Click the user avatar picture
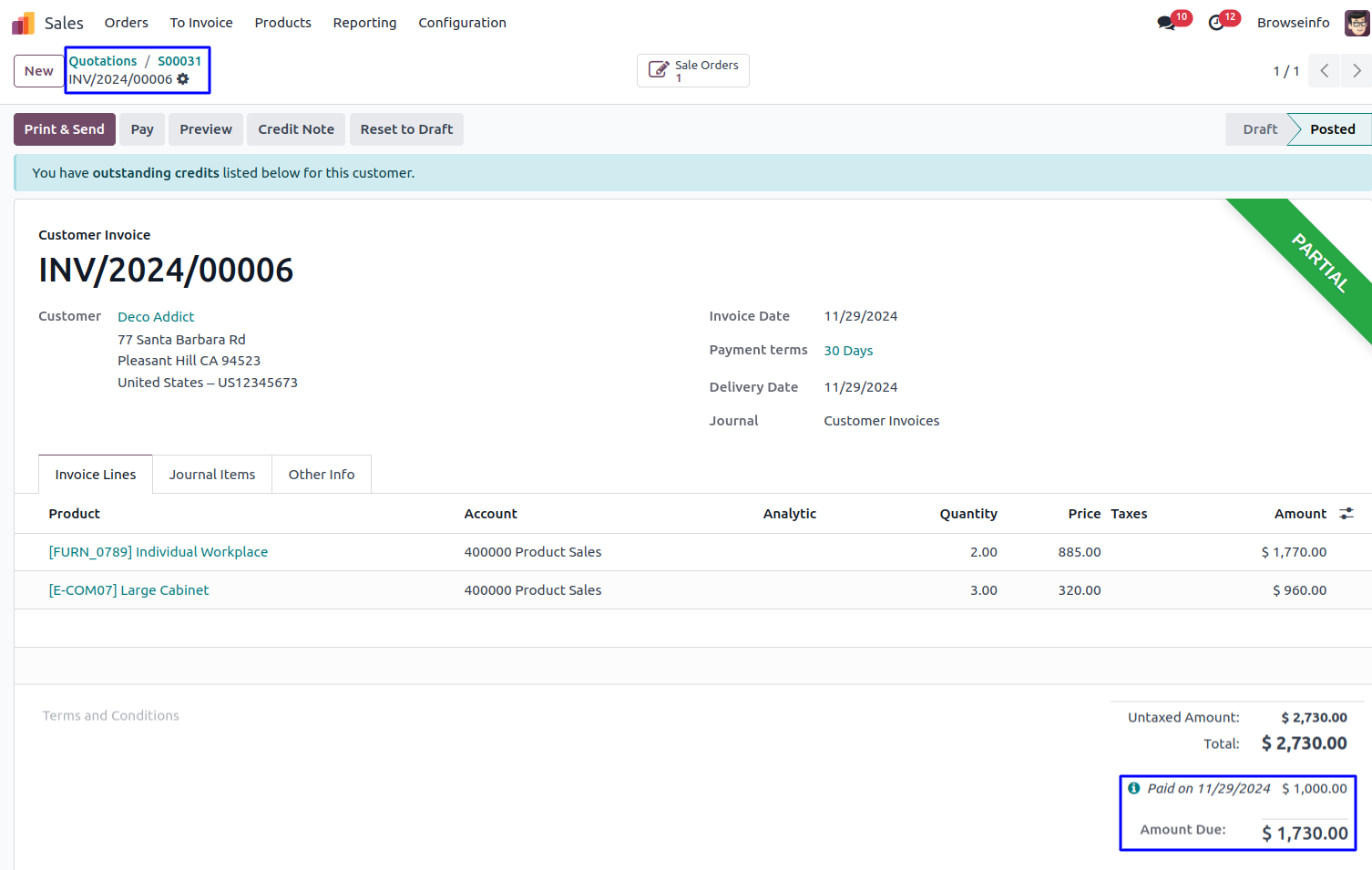 point(1357,23)
